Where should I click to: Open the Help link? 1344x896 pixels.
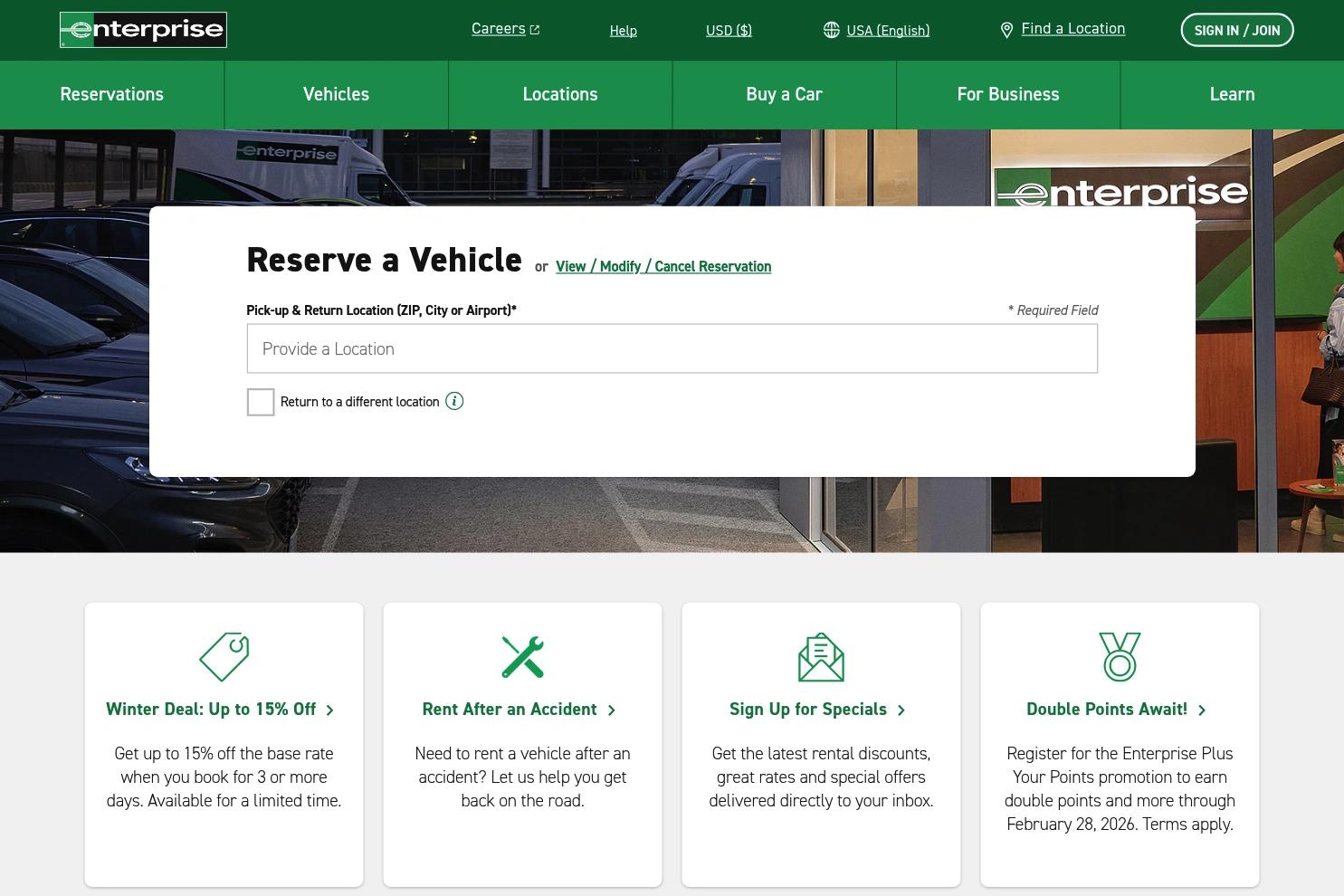(x=624, y=30)
